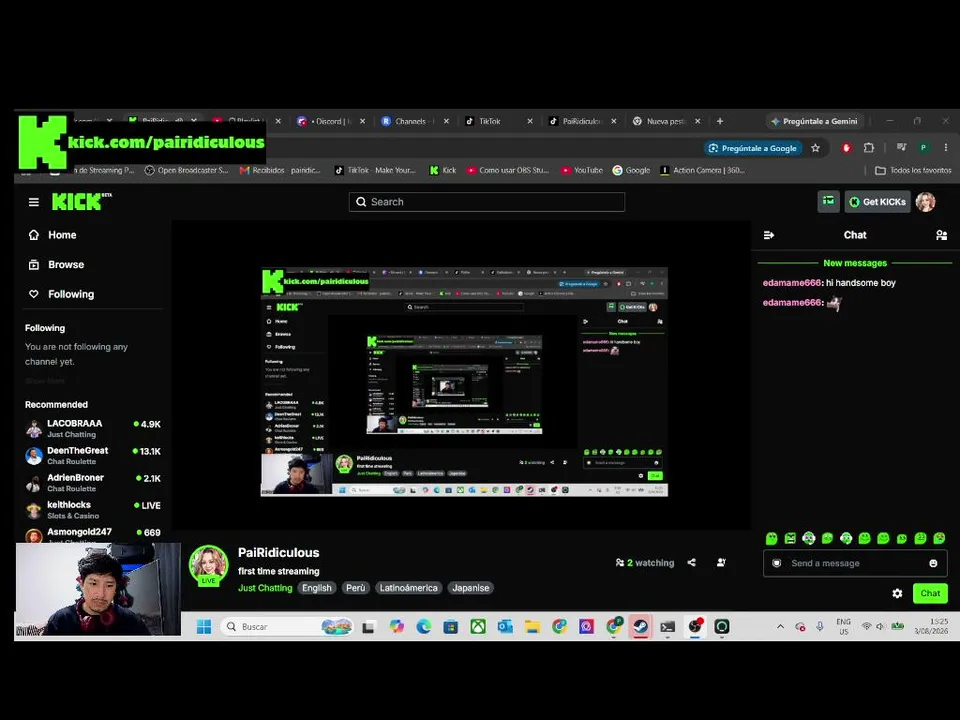The height and width of the screenshot is (720, 960).
Task: Open the Google bookmark
Action: coord(631,170)
